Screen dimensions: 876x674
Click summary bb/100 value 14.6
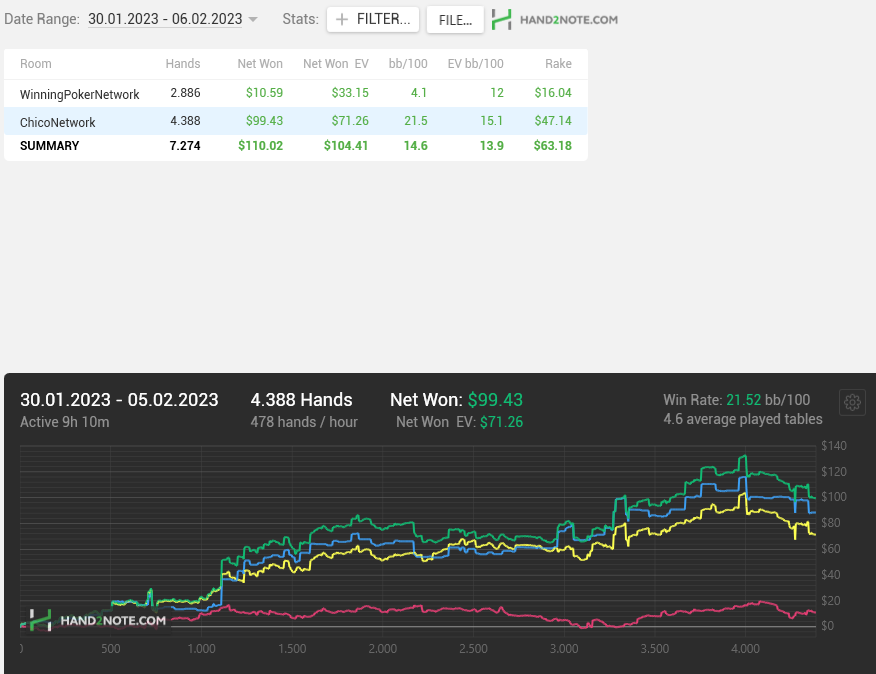click(416, 146)
